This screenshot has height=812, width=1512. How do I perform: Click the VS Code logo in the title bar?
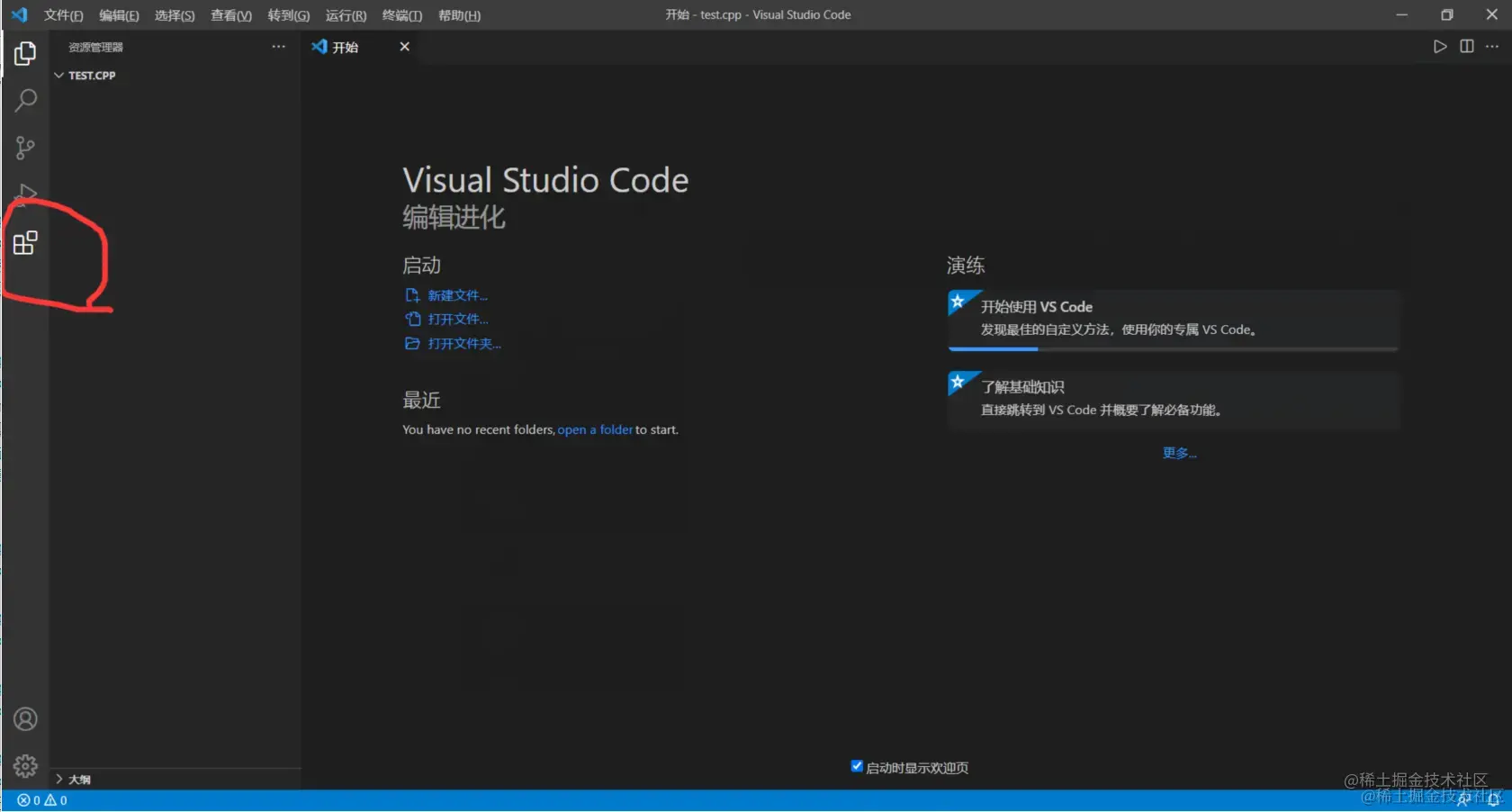tap(19, 14)
